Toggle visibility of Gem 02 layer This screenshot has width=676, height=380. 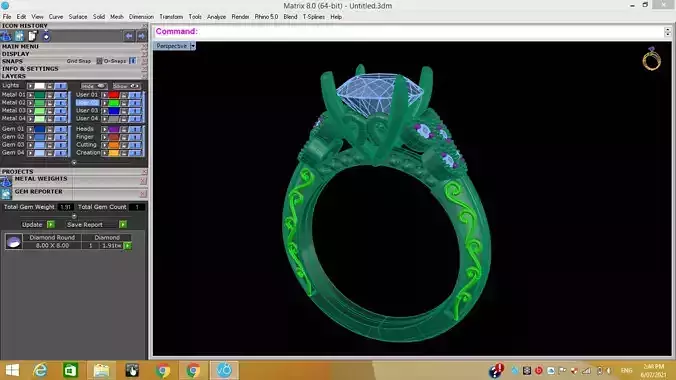[60, 137]
